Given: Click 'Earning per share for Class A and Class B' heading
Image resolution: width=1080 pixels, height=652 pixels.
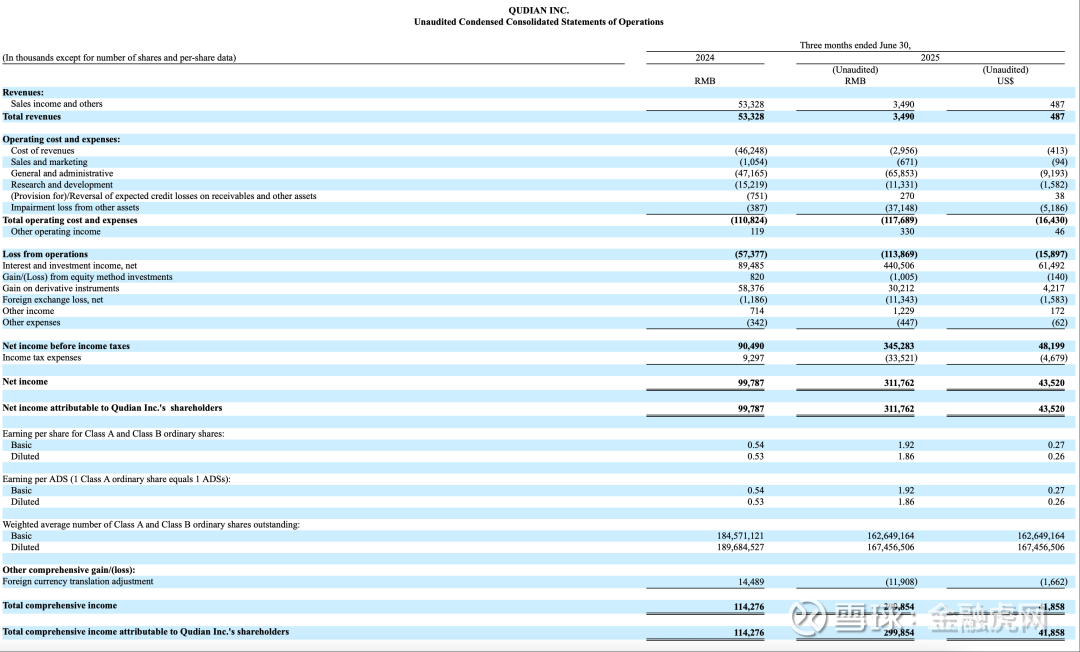Looking at the screenshot, I should click(114, 434).
